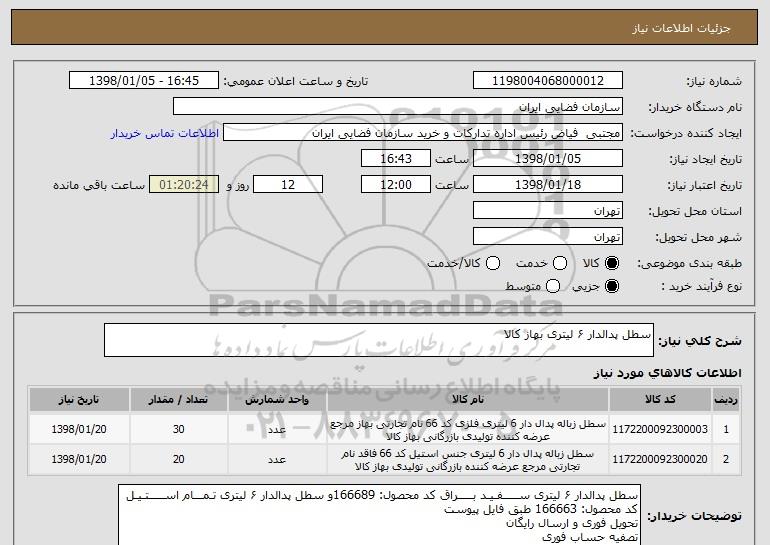
Task: Click the جزئیات اطلاعات نیاز header bar
Action: (x=385, y=27)
